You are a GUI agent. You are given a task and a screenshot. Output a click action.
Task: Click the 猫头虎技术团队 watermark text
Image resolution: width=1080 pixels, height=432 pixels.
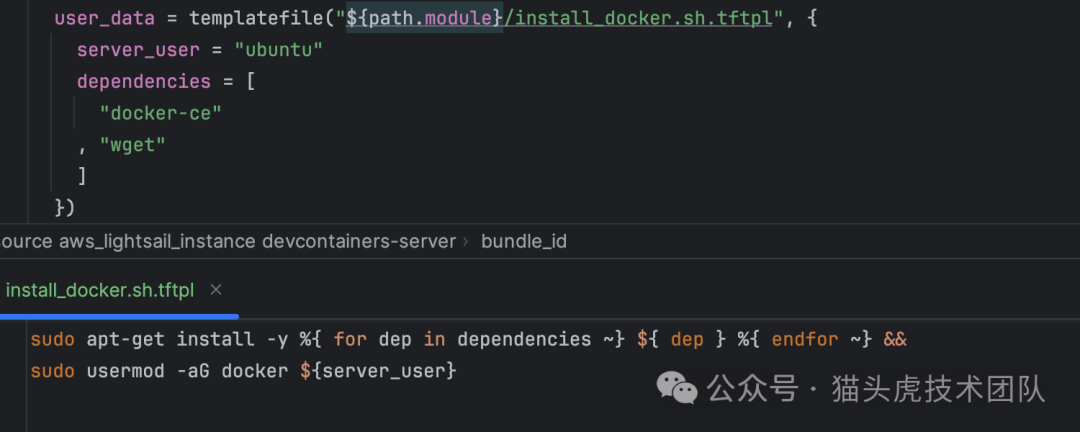coord(938,389)
